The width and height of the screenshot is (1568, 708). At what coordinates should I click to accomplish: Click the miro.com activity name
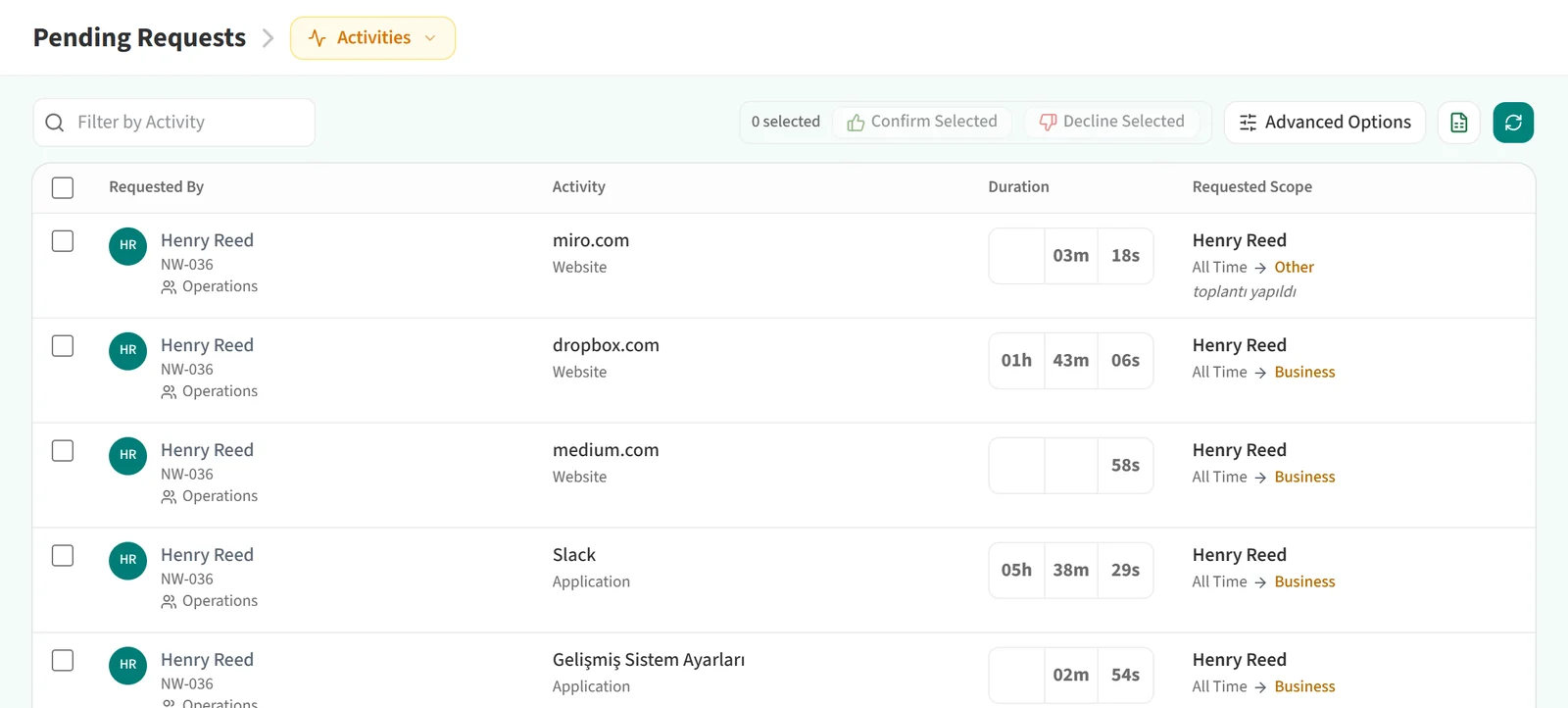pos(591,240)
